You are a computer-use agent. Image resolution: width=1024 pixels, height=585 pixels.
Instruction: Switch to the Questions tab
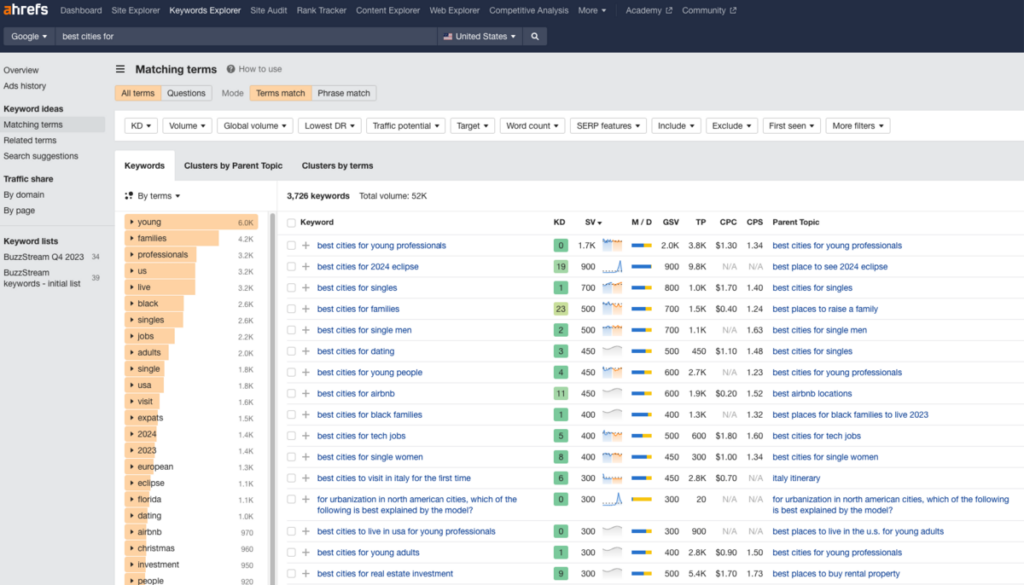pos(185,92)
